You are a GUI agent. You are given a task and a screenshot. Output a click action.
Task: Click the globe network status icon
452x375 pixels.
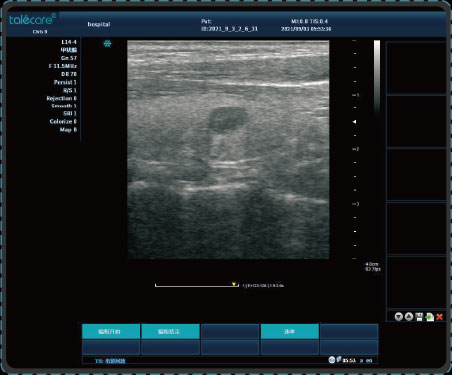331,360
